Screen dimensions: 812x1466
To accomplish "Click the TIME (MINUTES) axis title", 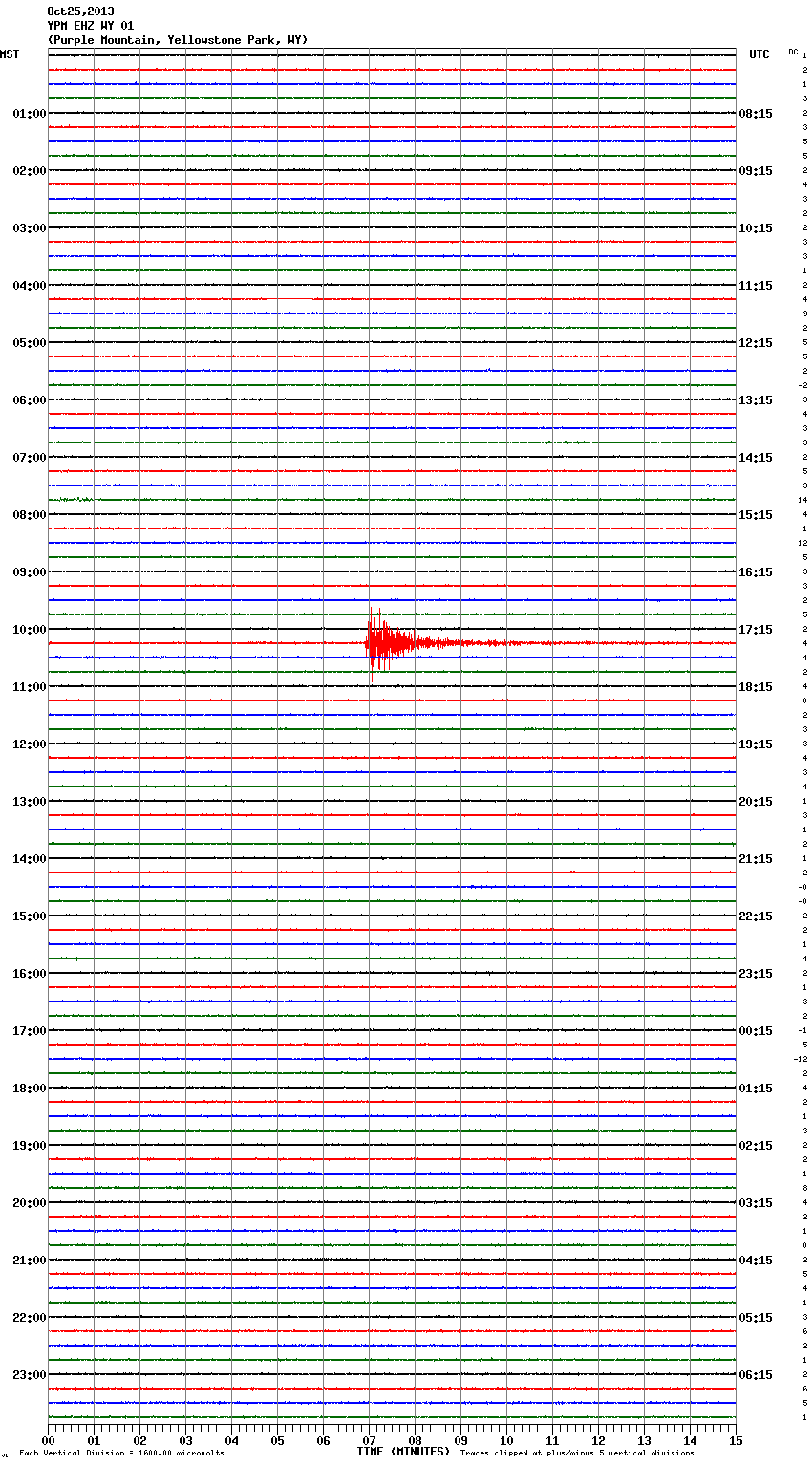I will coord(403,1452).
